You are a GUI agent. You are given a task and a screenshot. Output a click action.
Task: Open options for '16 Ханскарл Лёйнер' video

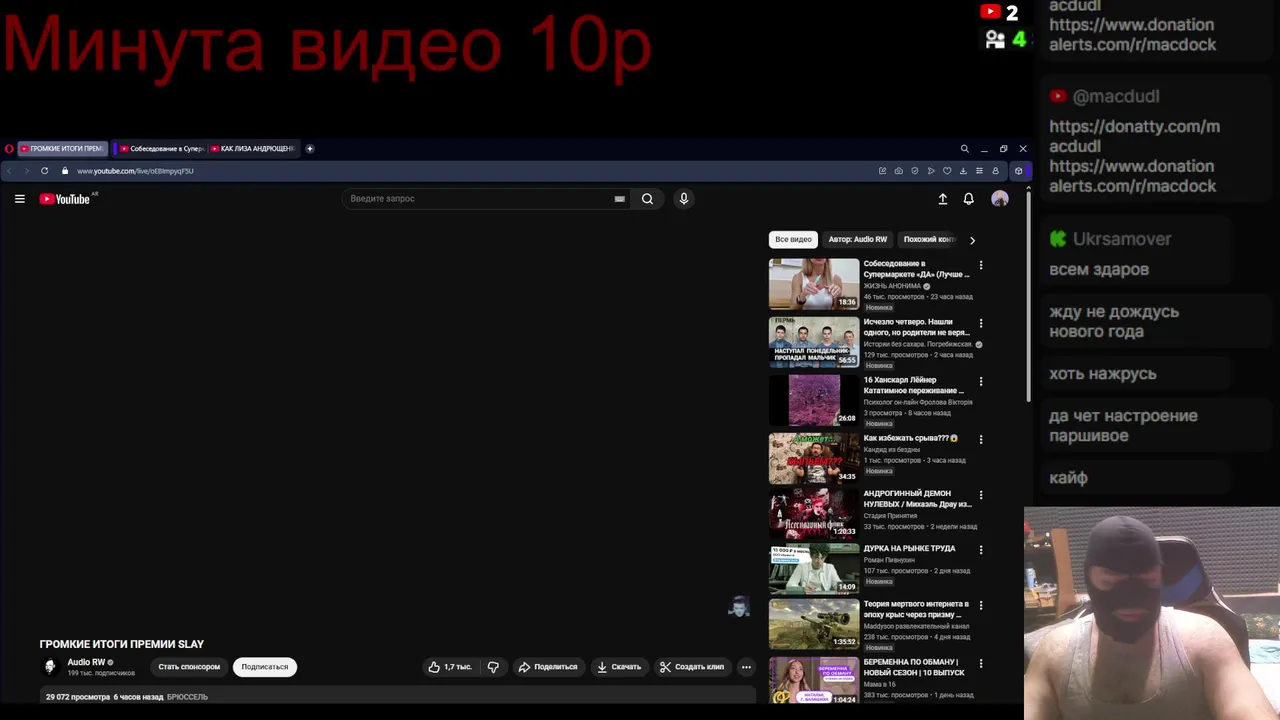coord(980,381)
